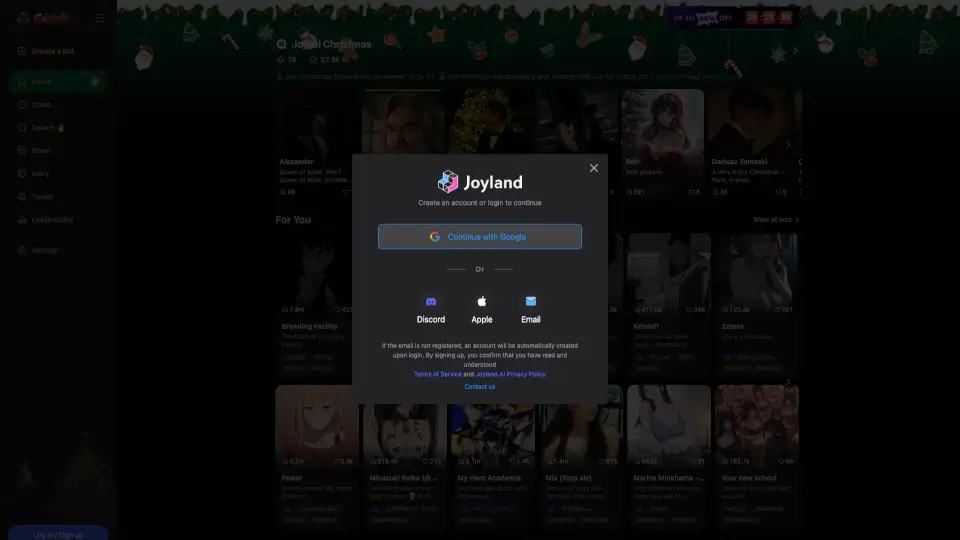Open the Leaderboard page
Viewport: 960px width, 540px height.
(x=52, y=220)
